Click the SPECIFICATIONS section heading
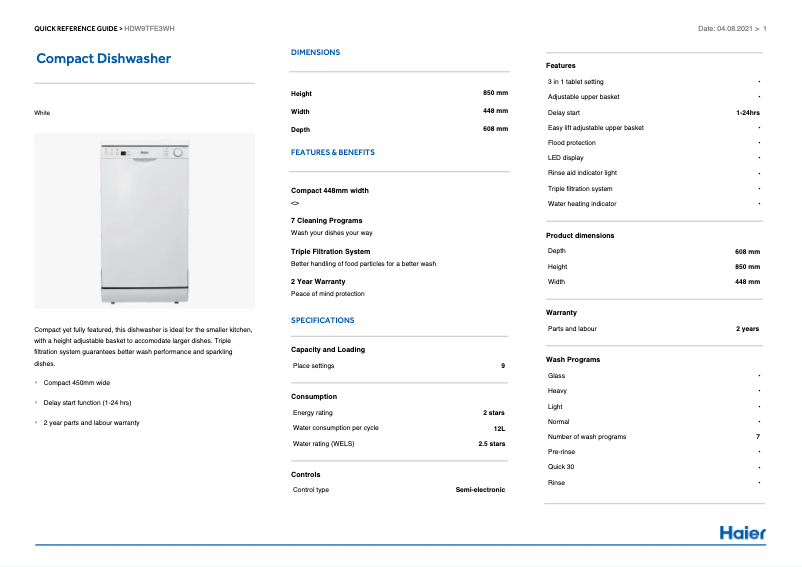802x567 pixels. click(322, 320)
